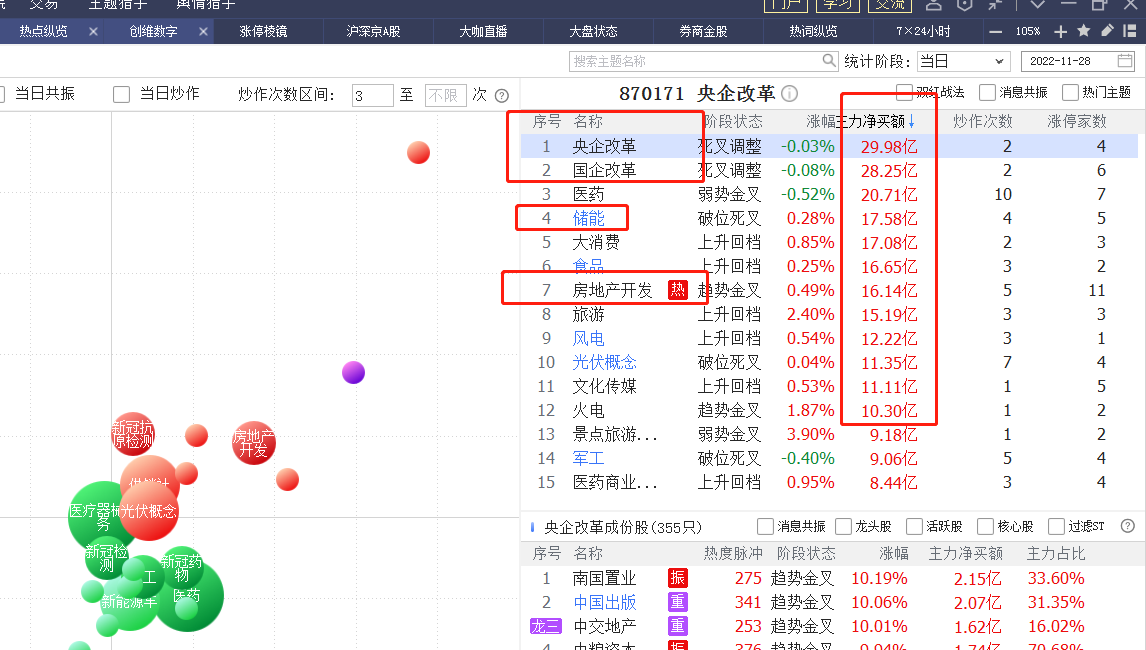Select the 火电 row
Screen dimensions: 1146x650
coord(829,410)
